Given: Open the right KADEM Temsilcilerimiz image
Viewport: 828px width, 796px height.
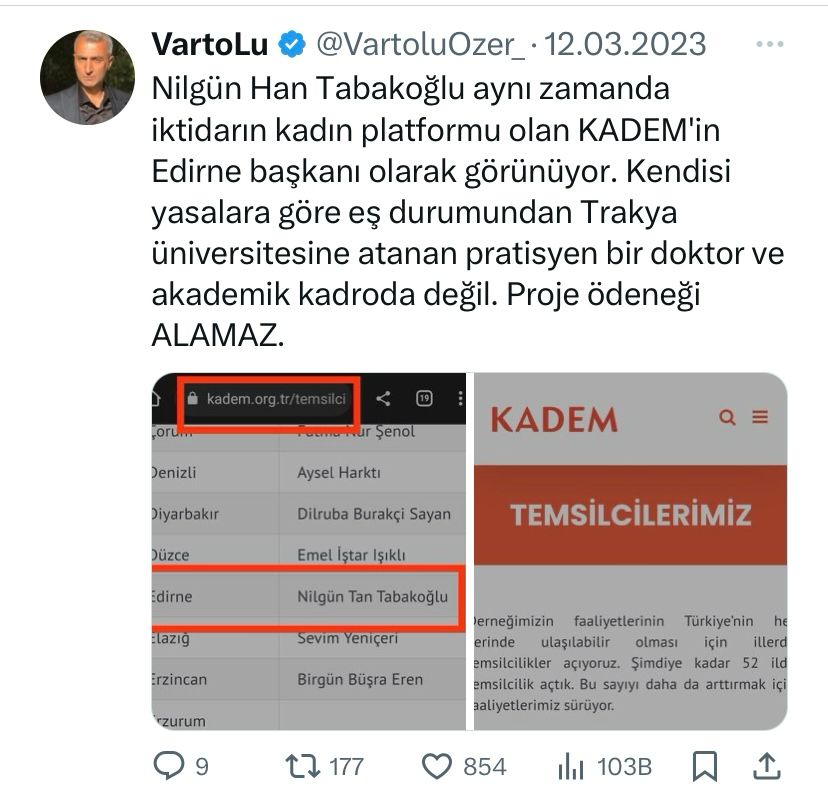Looking at the screenshot, I should (631, 551).
